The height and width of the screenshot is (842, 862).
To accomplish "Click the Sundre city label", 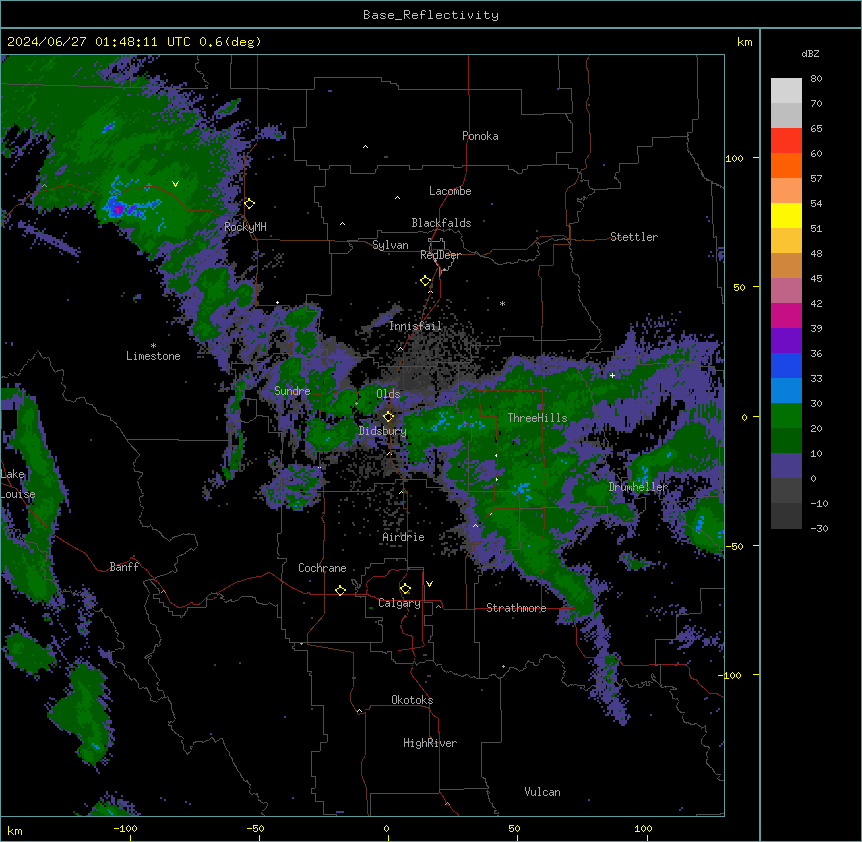I will [x=292, y=391].
